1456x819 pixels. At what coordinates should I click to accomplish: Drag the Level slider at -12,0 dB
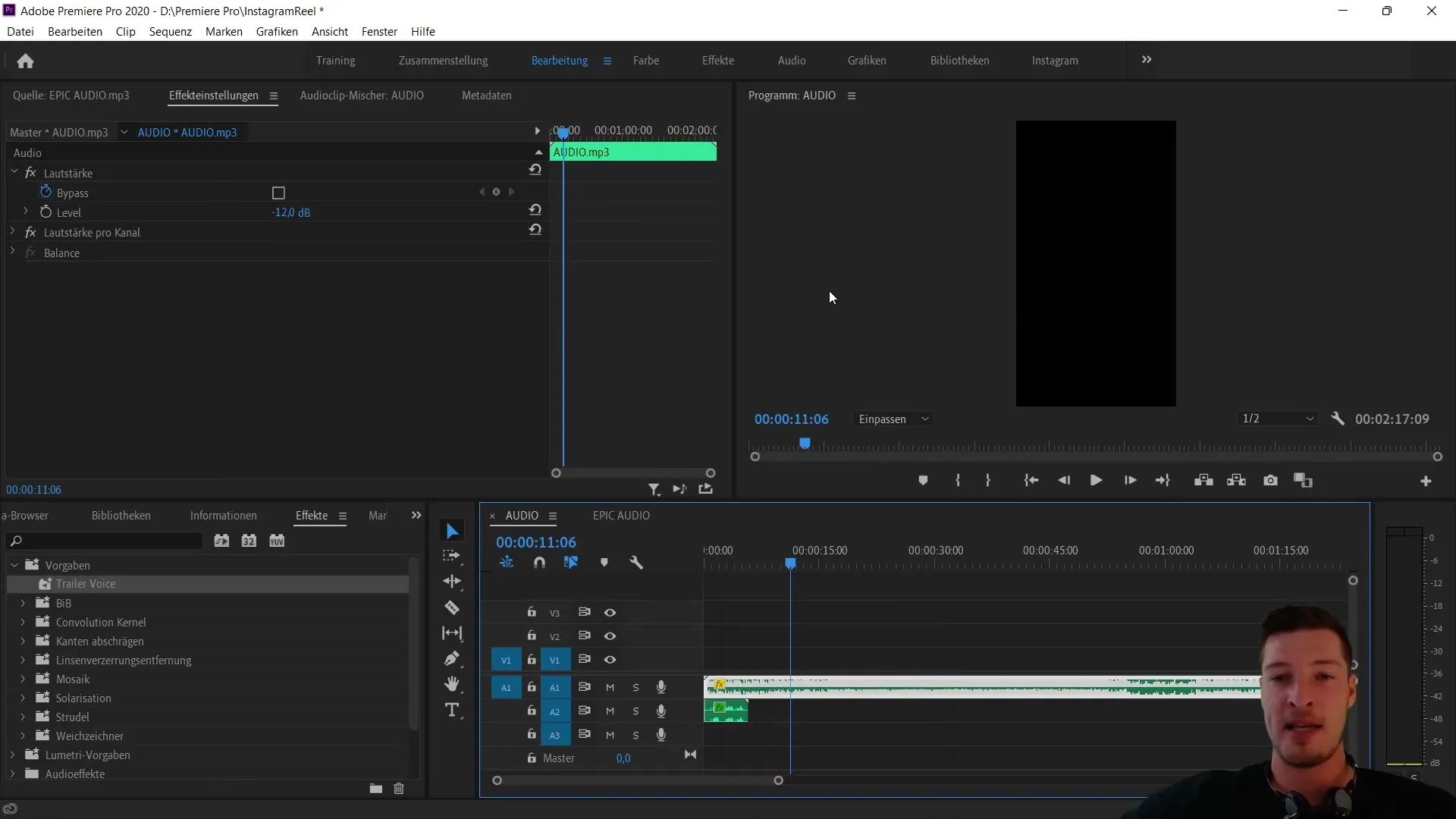pyautogui.click(x=291, y=212)
